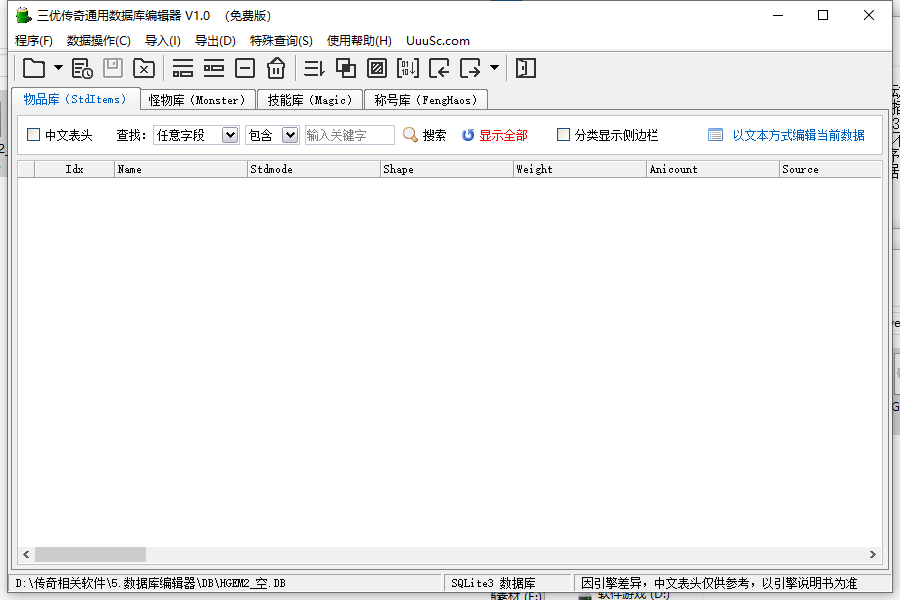Expand the arrow next to open folder
Image resolution: width=900 pixels, height=600 pixels.
click(x=58, y=68)
